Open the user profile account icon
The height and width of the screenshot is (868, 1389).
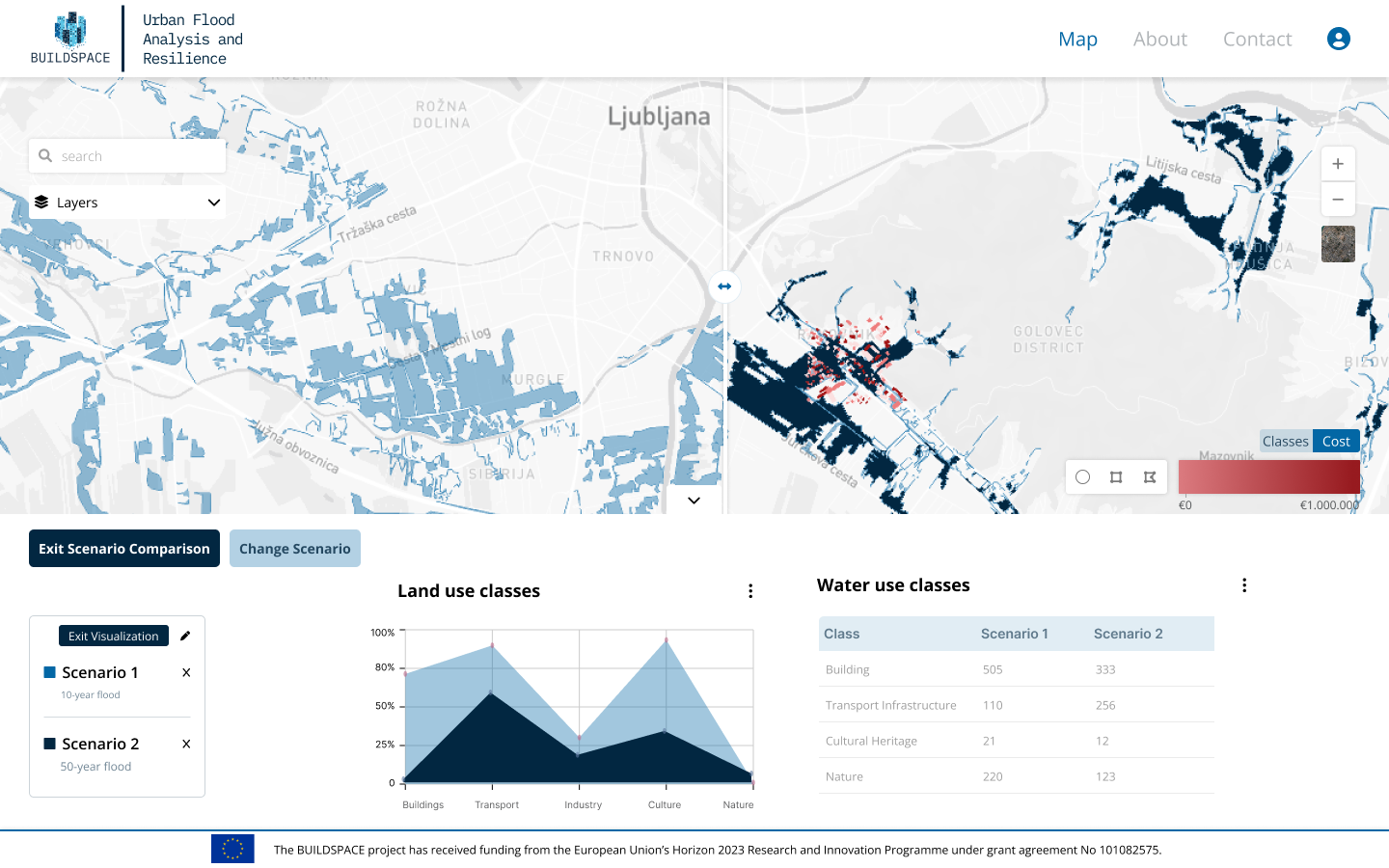point(1338,39)
